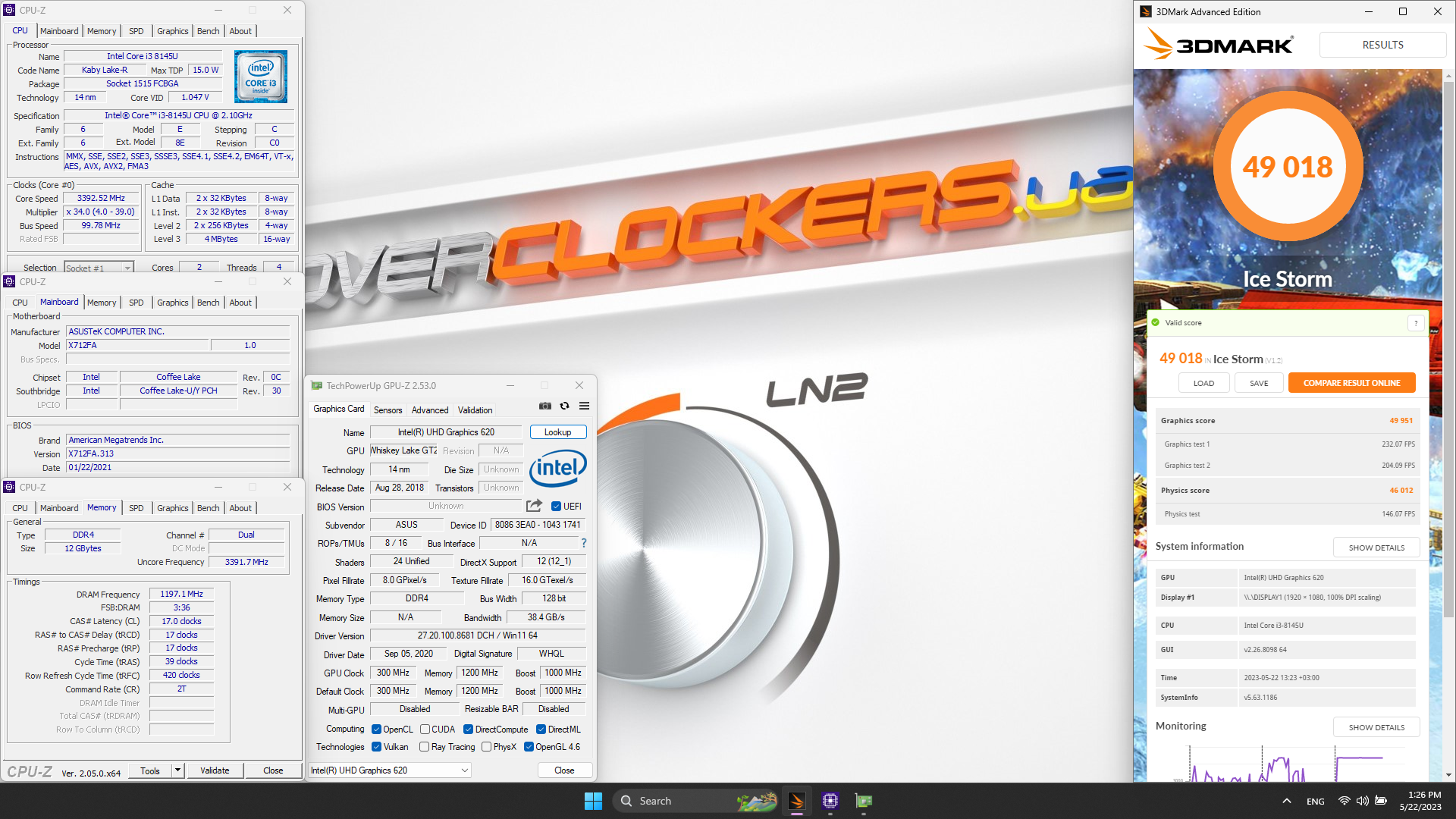
Task: Click the 3DMark SAVE button
Action: click(x=1259, y=383)
